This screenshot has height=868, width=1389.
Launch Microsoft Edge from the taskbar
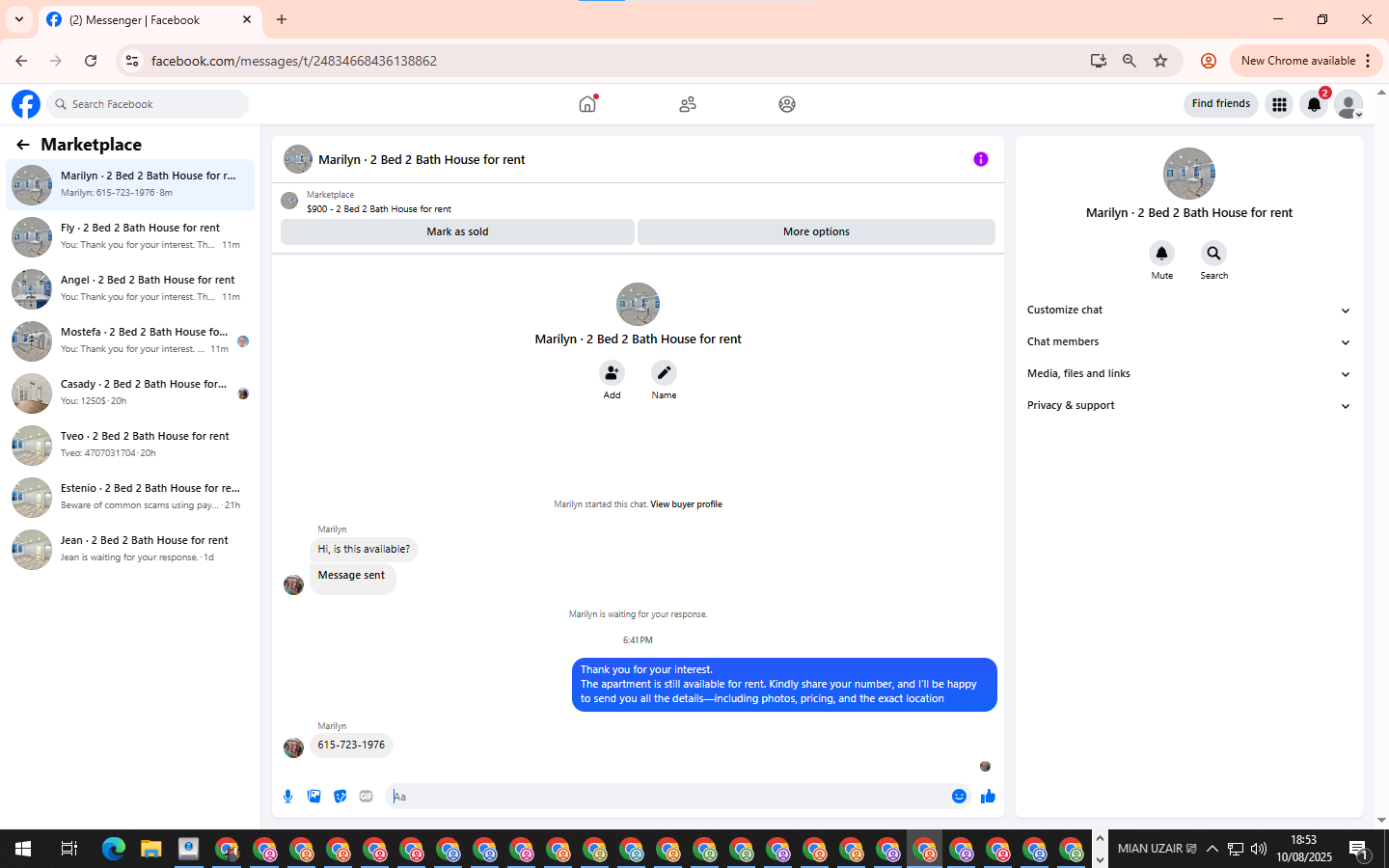click(x=114, y=849)
